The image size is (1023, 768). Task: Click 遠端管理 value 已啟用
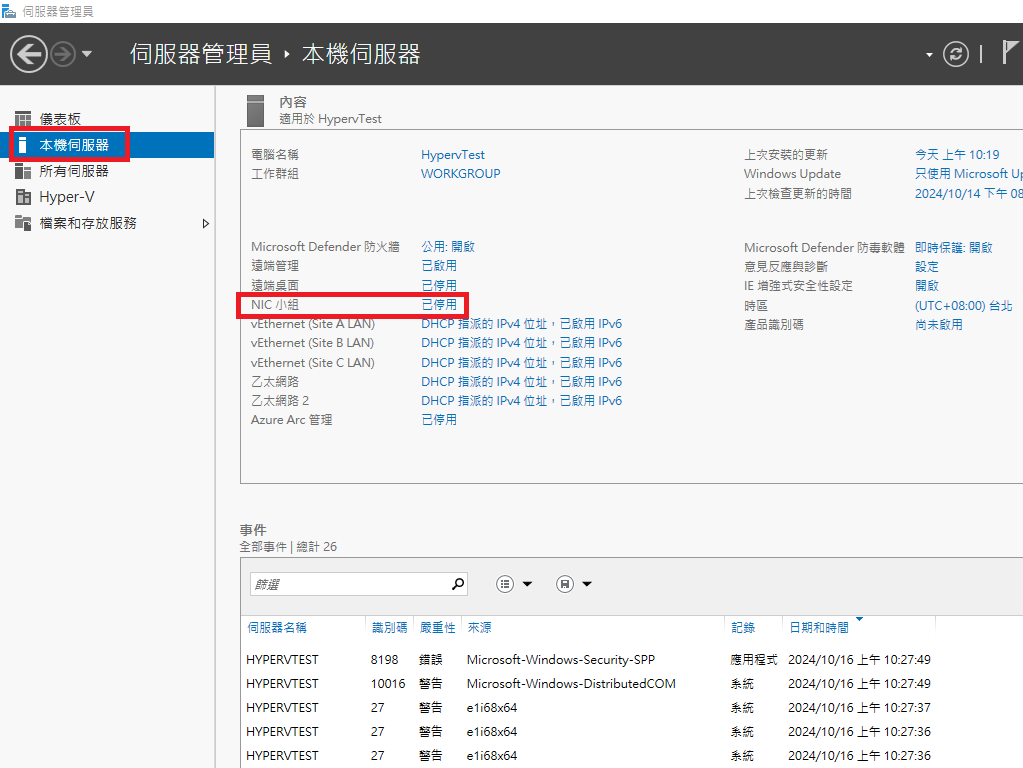click(x=439, y=266)
